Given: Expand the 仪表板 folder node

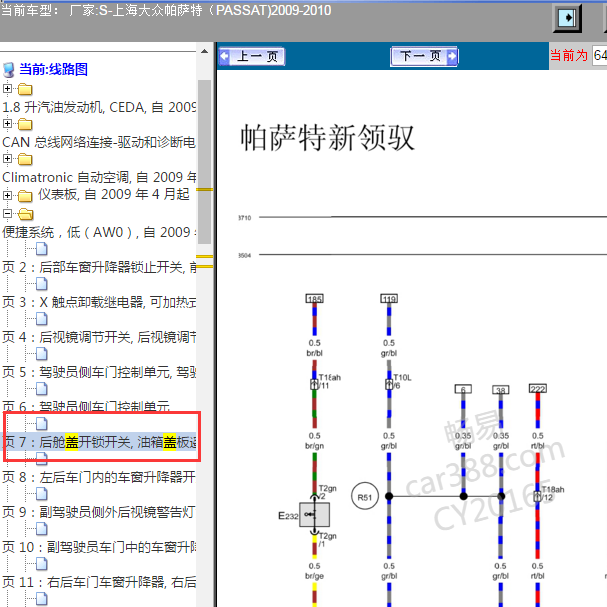Looking at the screenshot, I should [x=7, y=195].
